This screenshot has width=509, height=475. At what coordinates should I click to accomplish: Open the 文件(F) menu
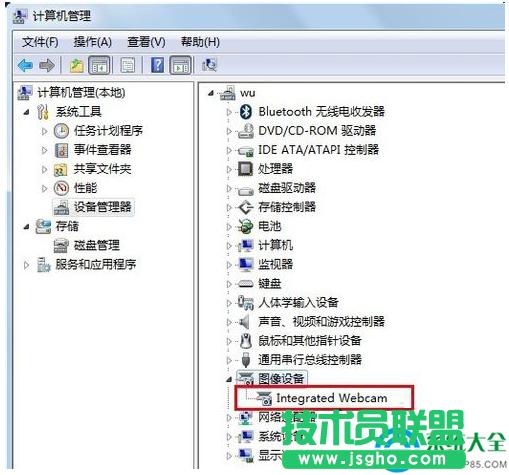(40, 42)
